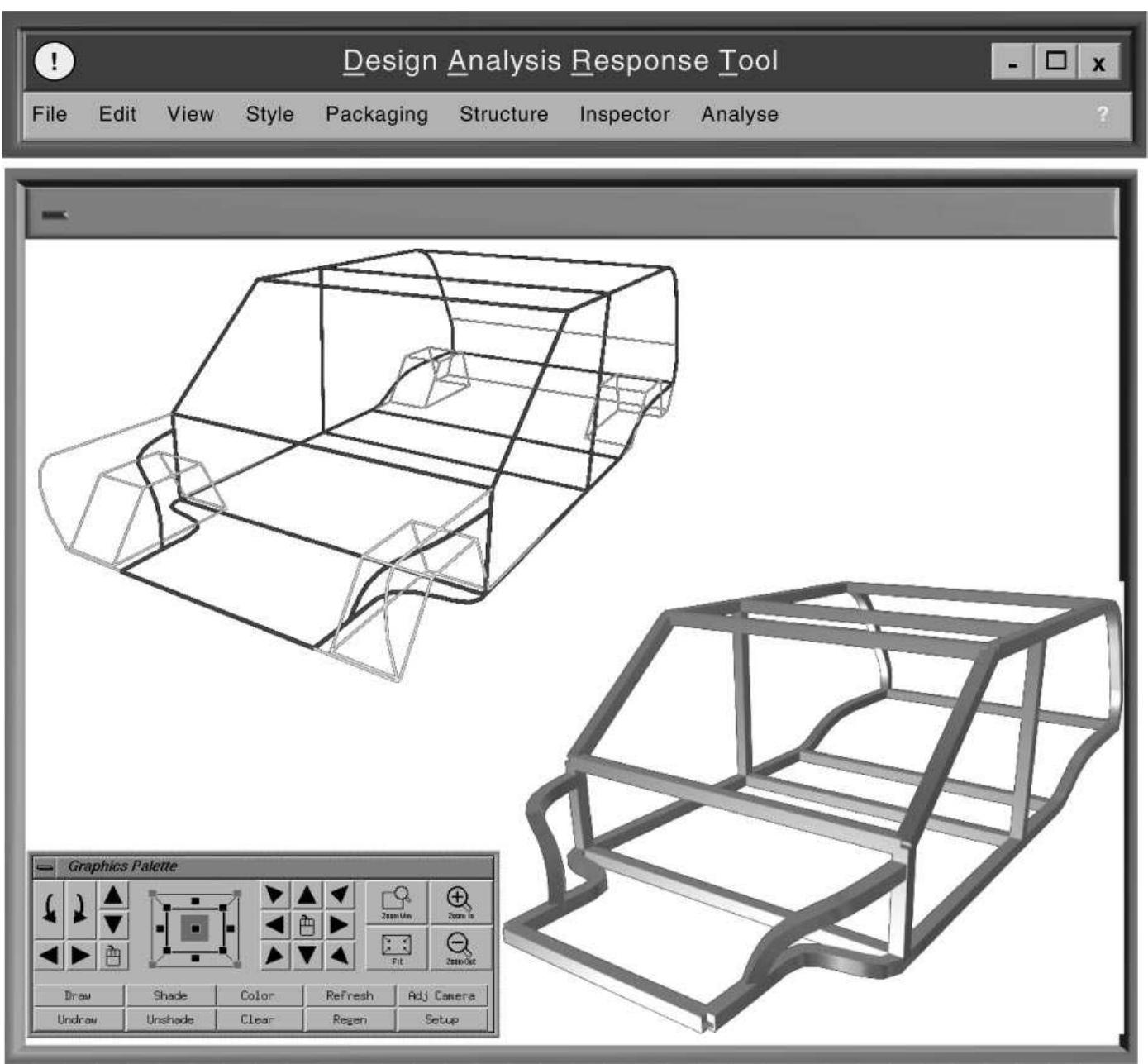Open the viewport window menu button
The image size is (1148, 1064).
(55, 215)
